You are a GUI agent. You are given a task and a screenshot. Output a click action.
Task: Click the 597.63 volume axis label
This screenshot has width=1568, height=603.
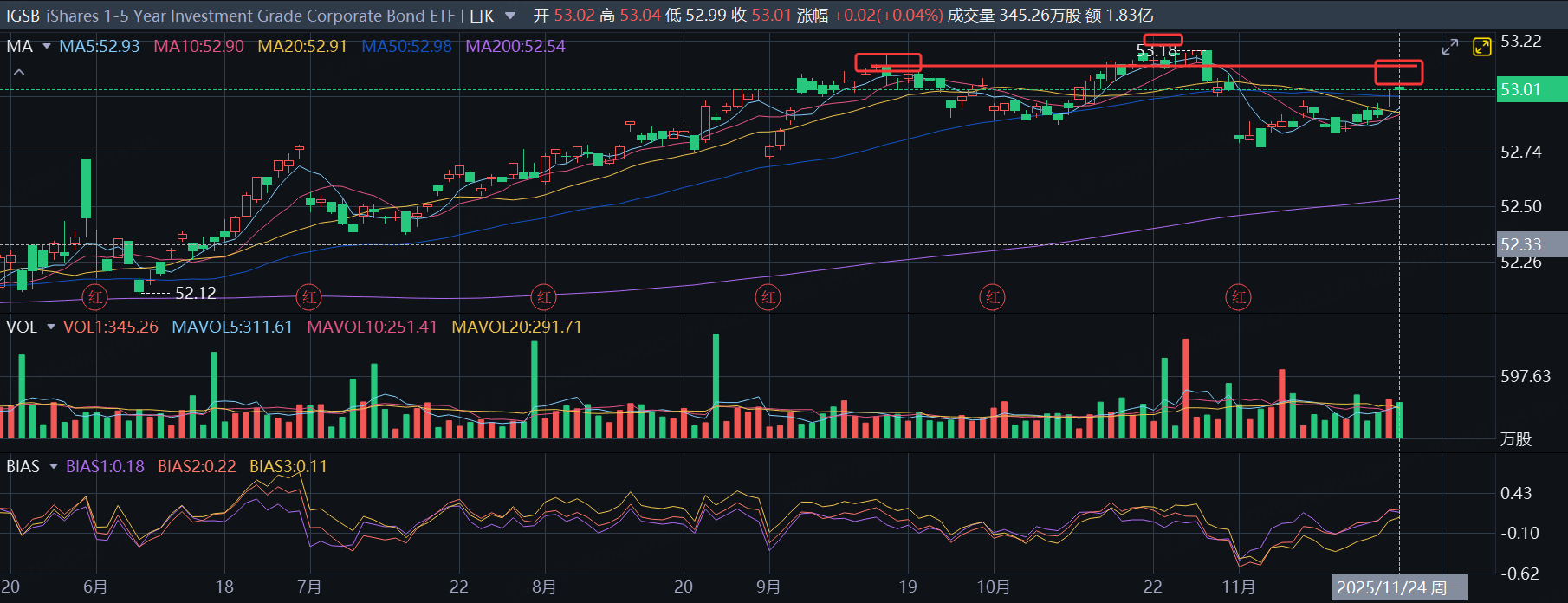tap(1526, 376)
